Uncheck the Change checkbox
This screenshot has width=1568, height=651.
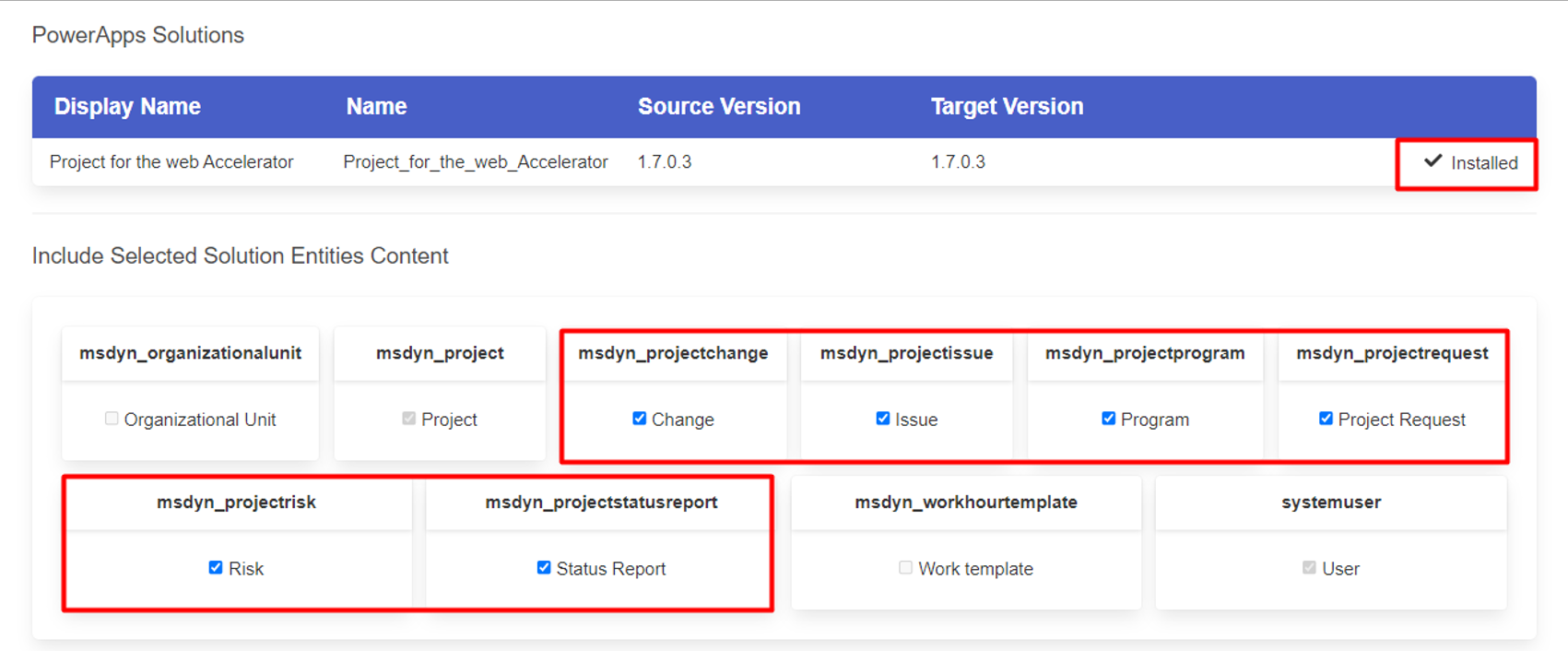tap(639, 419)
